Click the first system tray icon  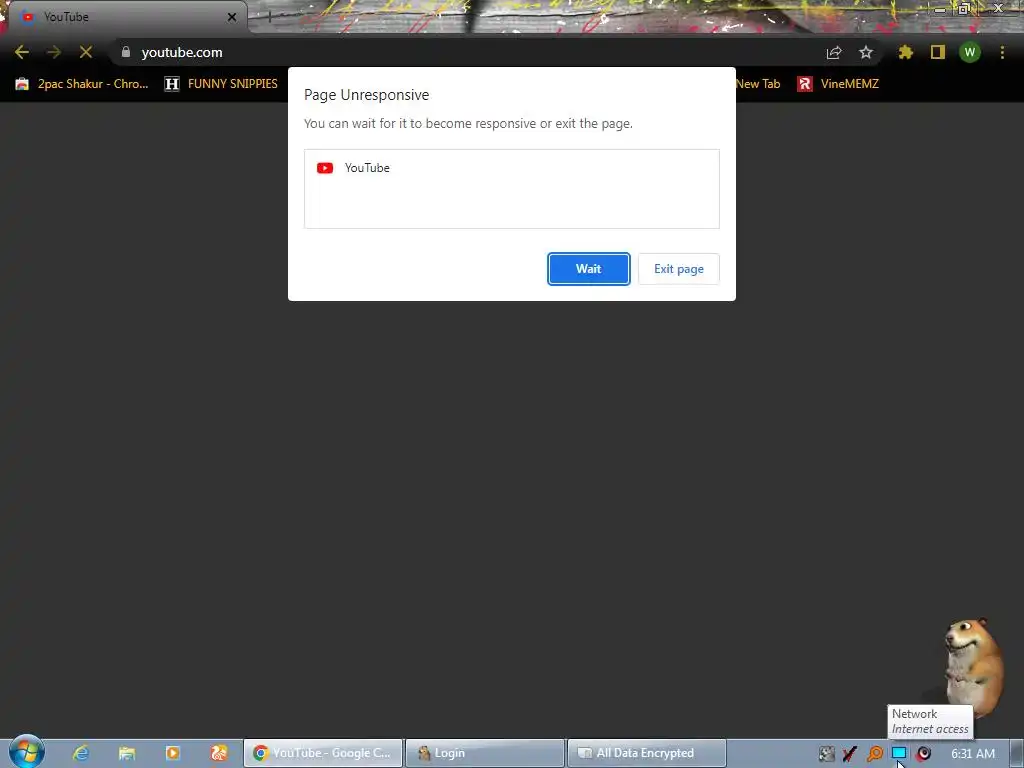click(x=826, y=754)
